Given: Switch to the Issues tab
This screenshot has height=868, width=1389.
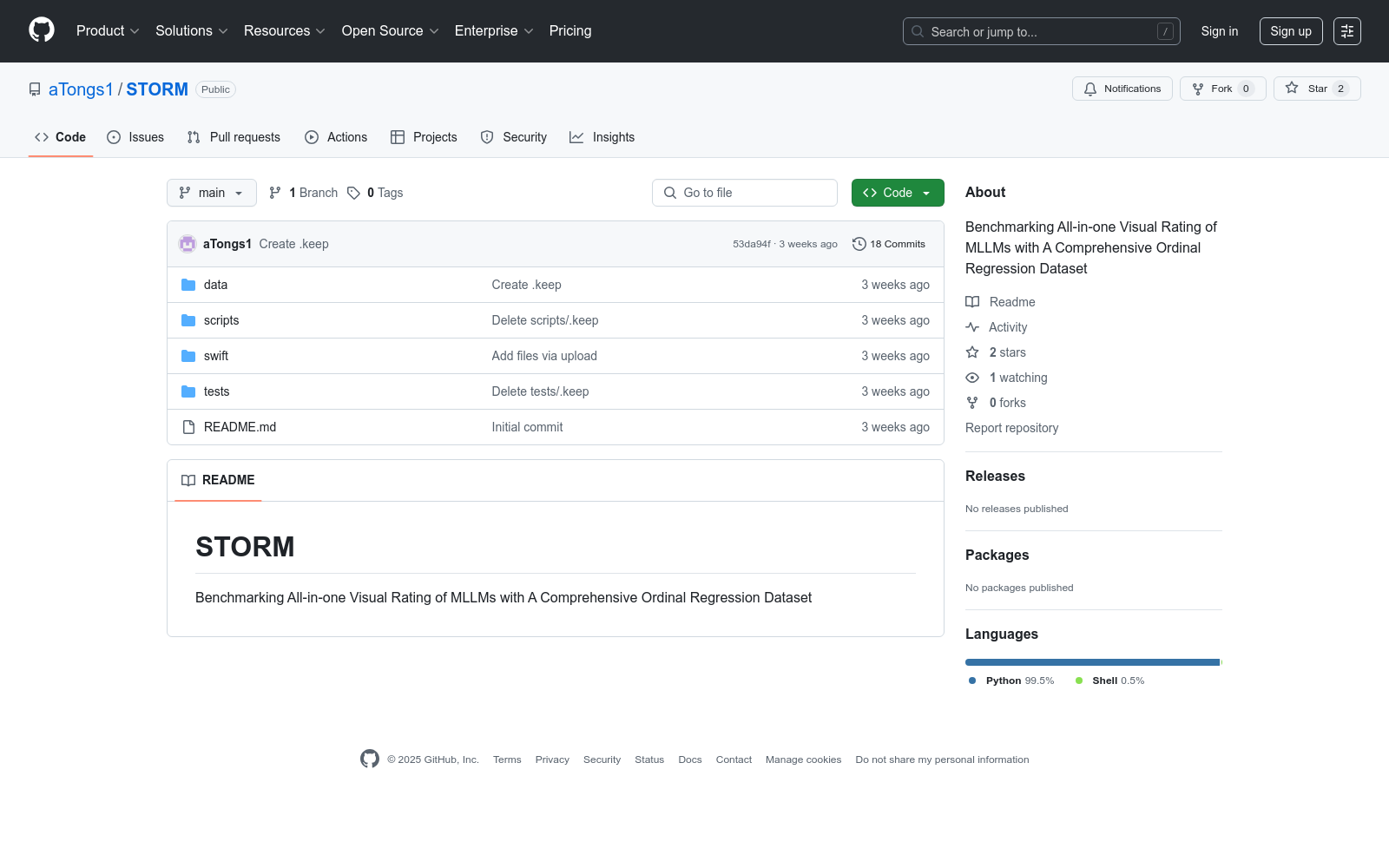Looking at the screenshot, I should click(x=135, y=137).
